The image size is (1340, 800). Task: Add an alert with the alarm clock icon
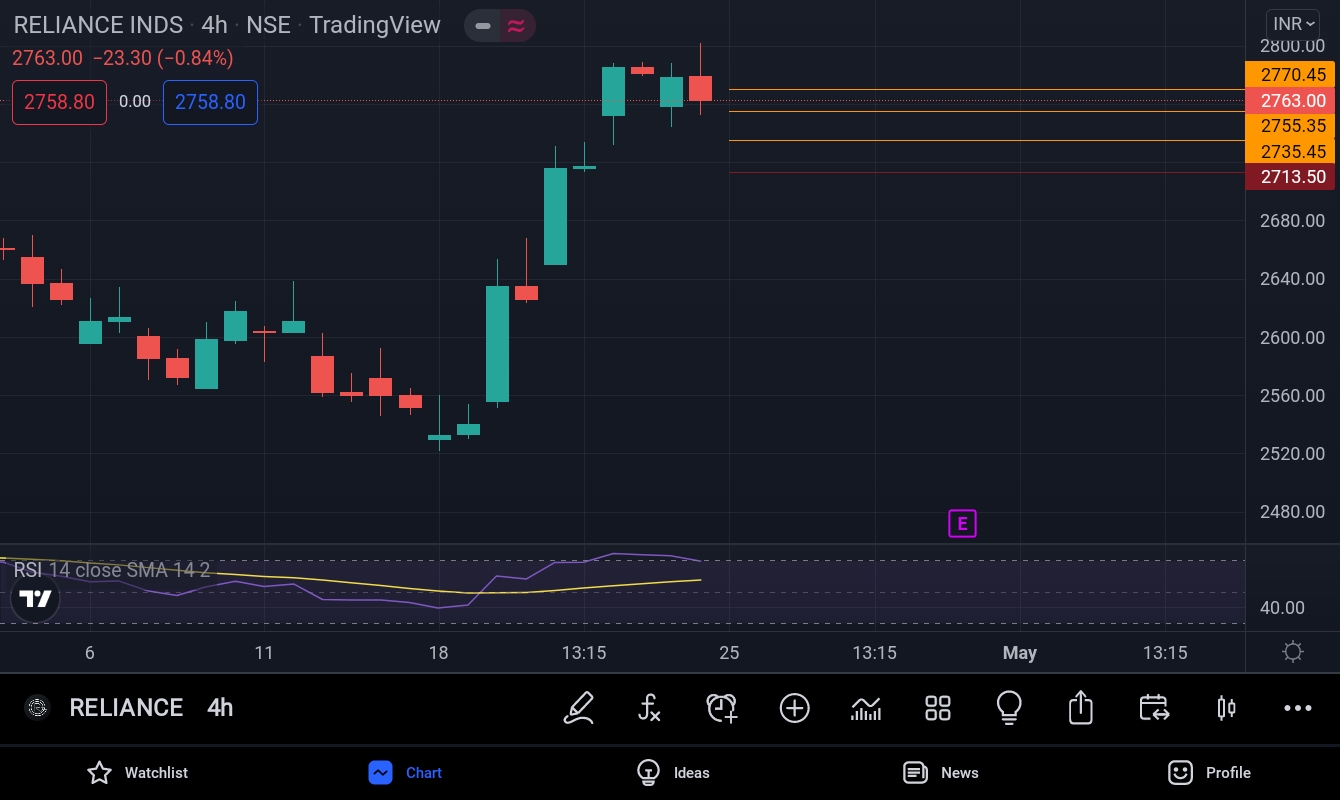coord(721,708)
